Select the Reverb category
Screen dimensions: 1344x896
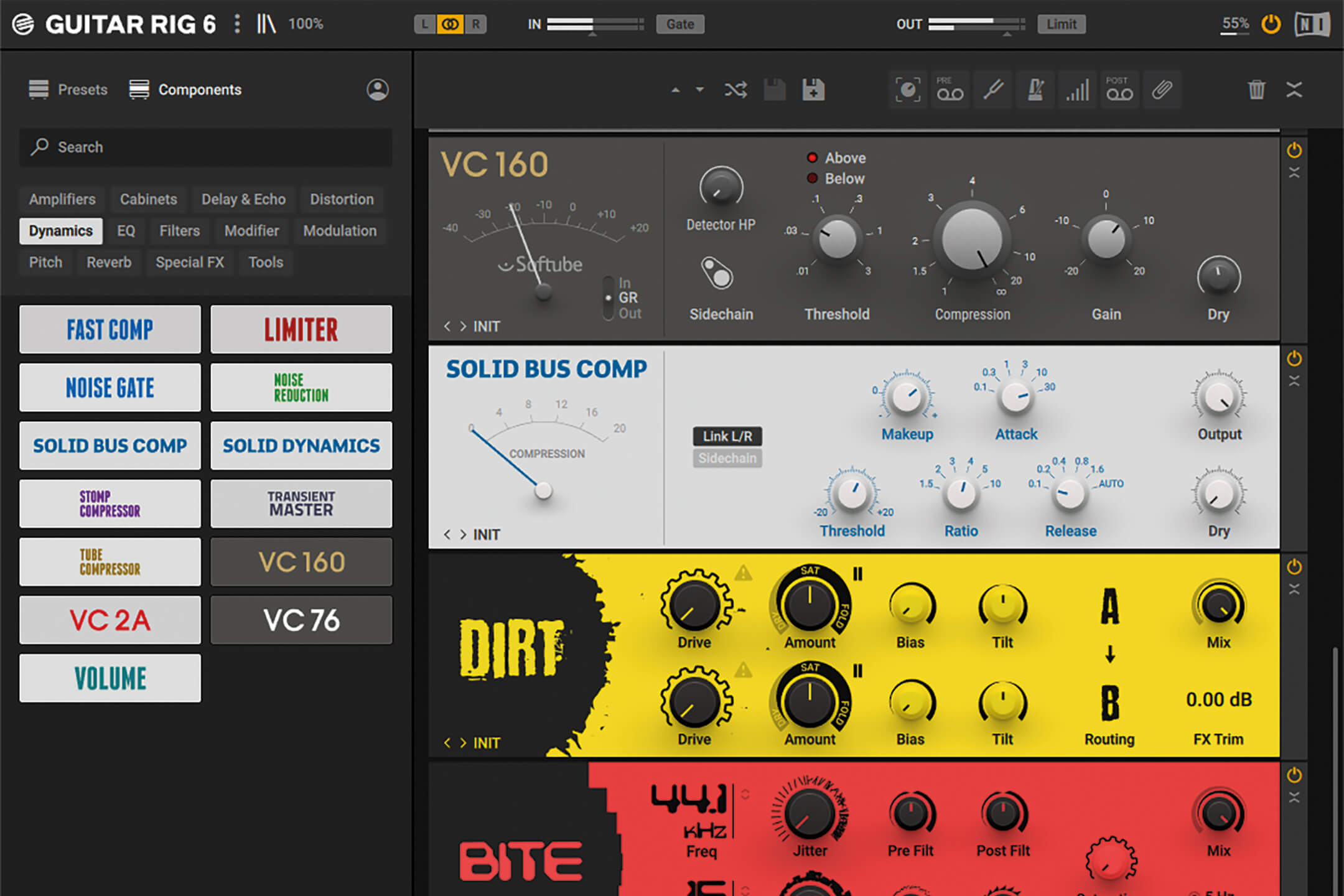tap(109, 263)
